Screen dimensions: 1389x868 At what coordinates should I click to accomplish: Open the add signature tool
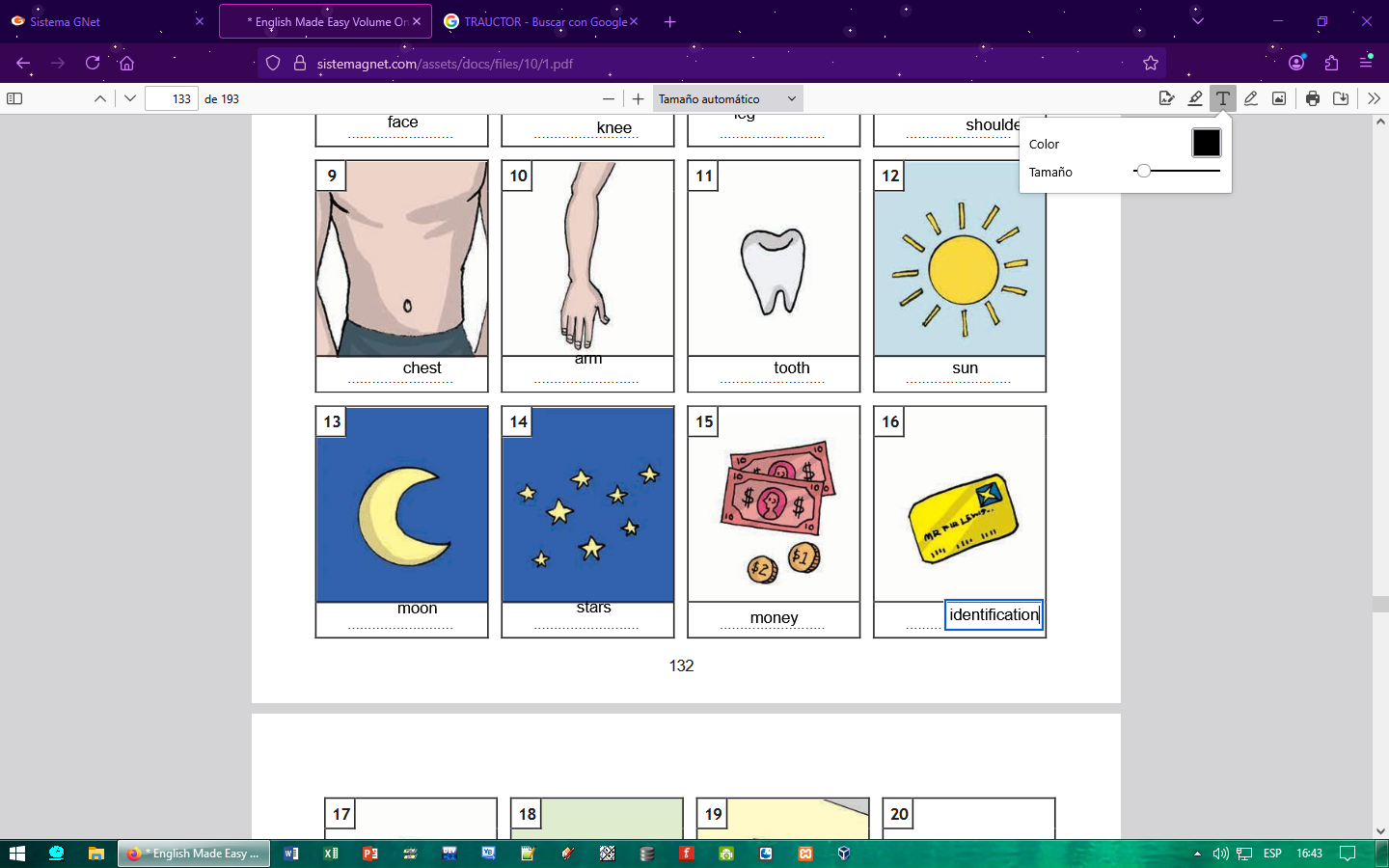[1166, 98]
